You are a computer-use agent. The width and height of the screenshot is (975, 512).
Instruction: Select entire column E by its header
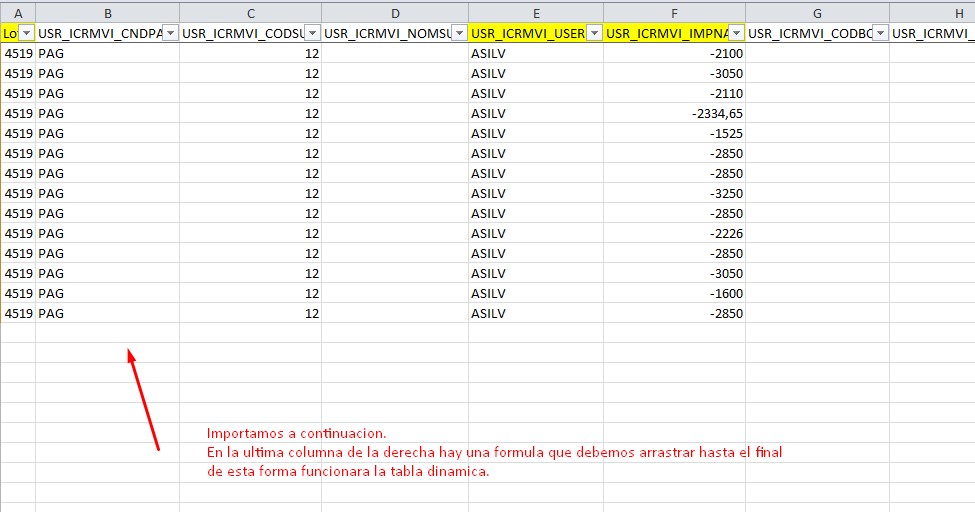[536, 13]
